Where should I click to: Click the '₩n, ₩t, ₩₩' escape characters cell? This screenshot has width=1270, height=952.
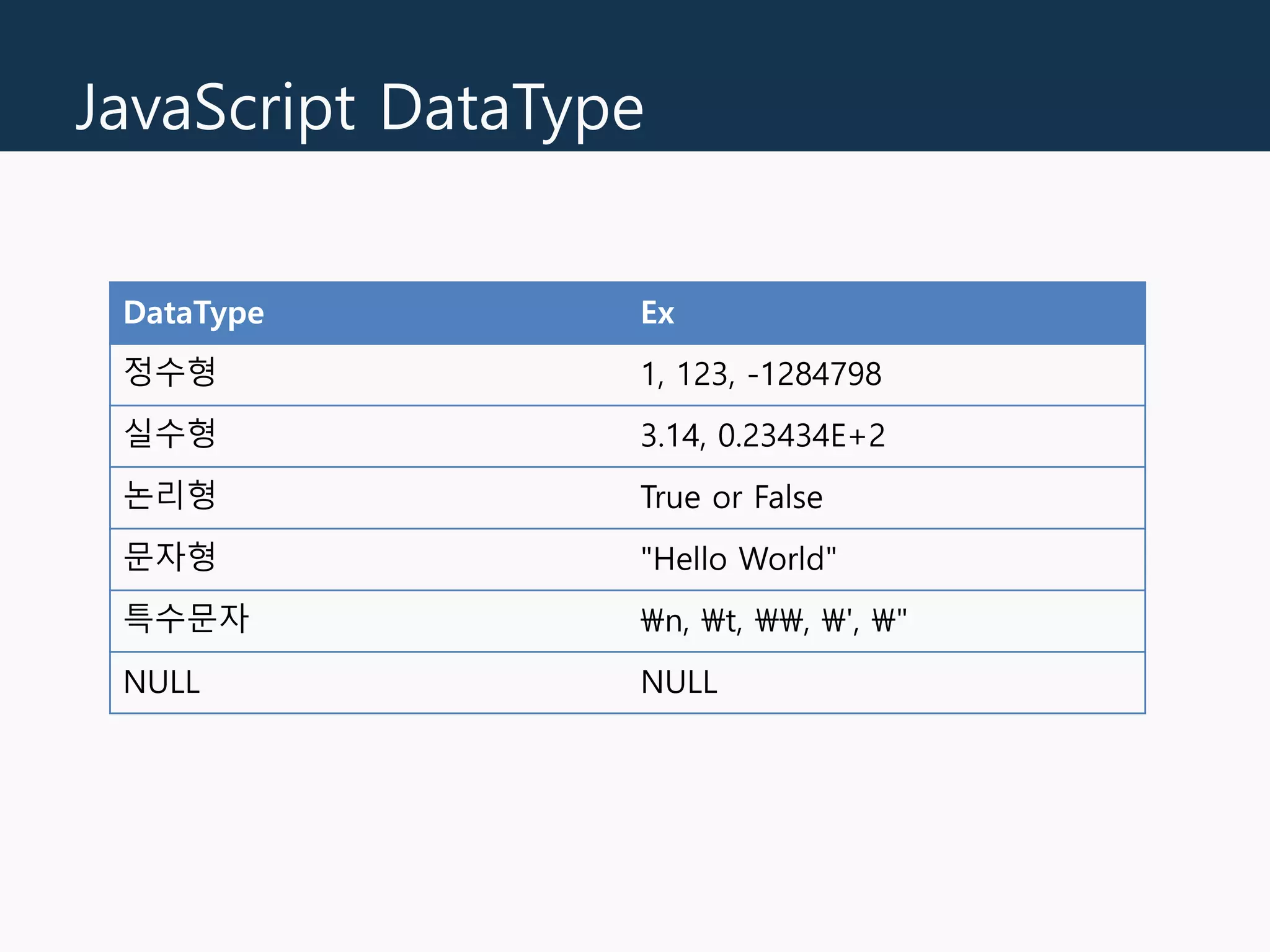point(886,621)
